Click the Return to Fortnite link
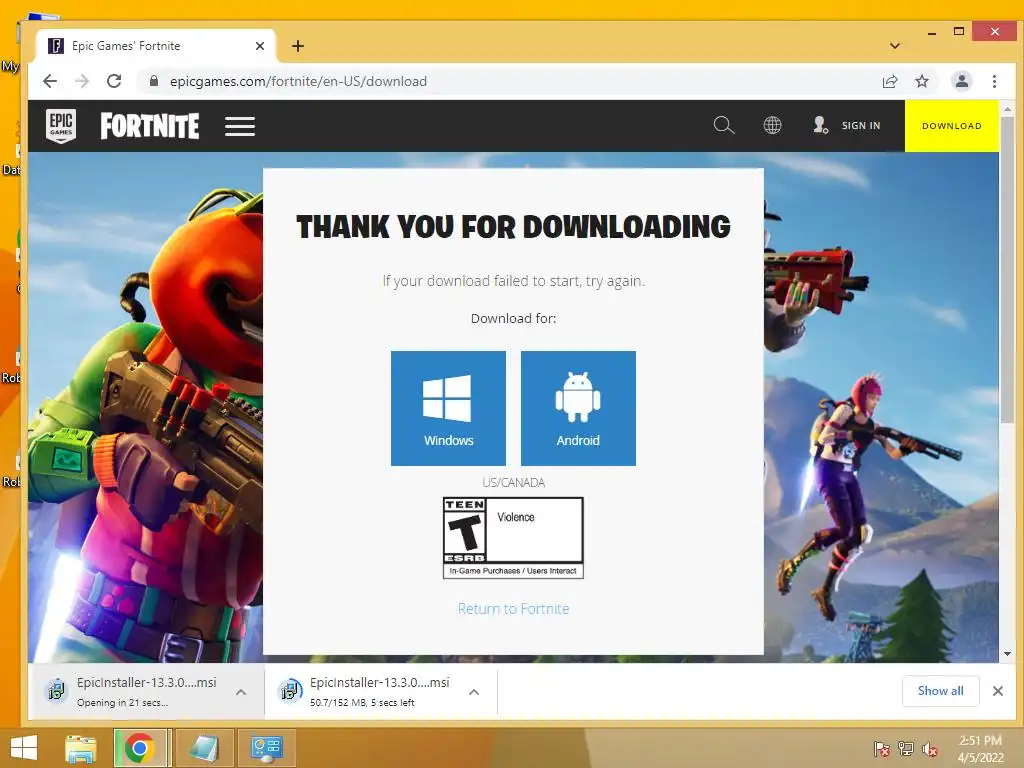 click(x=513, y=609)
